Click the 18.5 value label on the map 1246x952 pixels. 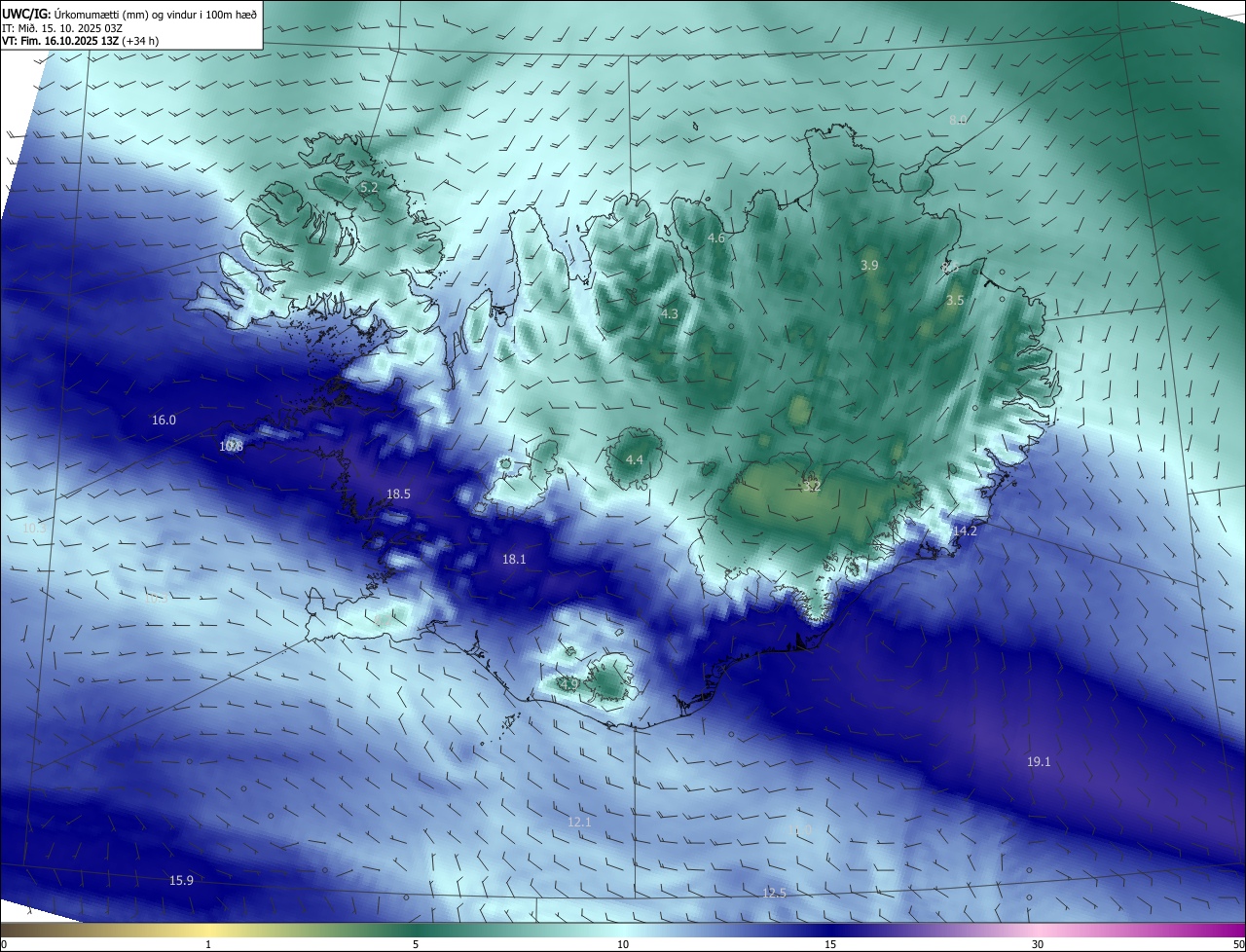398,494
